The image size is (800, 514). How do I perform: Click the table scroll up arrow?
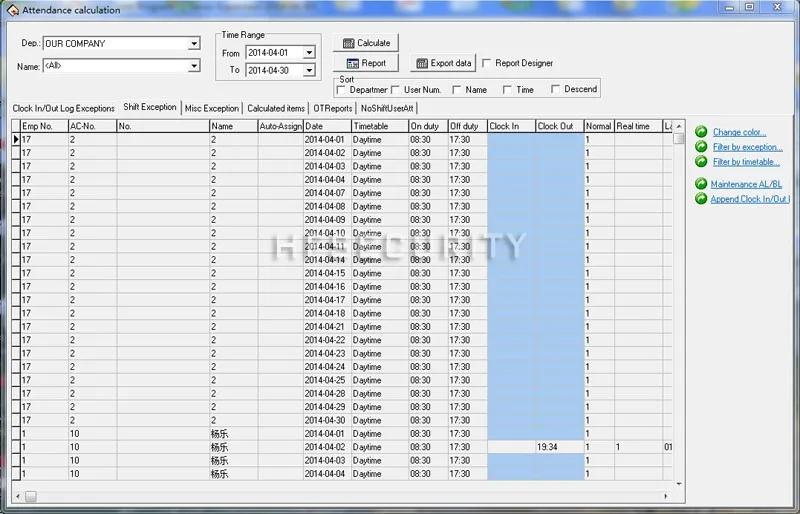(679, 126)
